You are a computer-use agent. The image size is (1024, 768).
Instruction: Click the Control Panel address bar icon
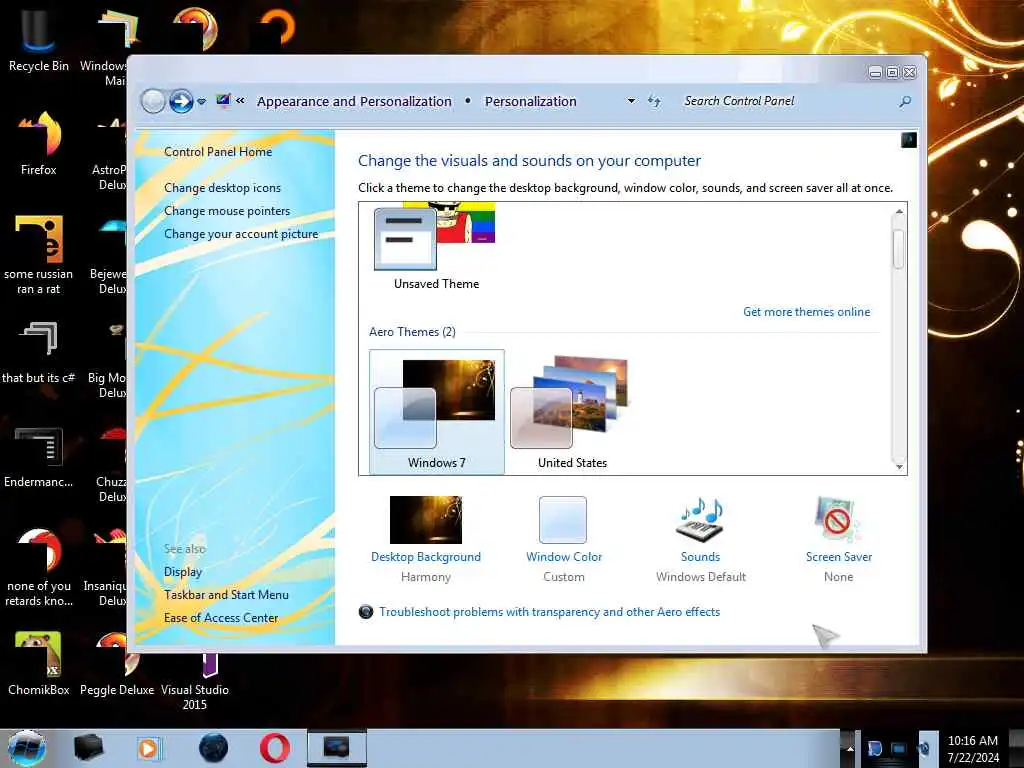(223, 101)
